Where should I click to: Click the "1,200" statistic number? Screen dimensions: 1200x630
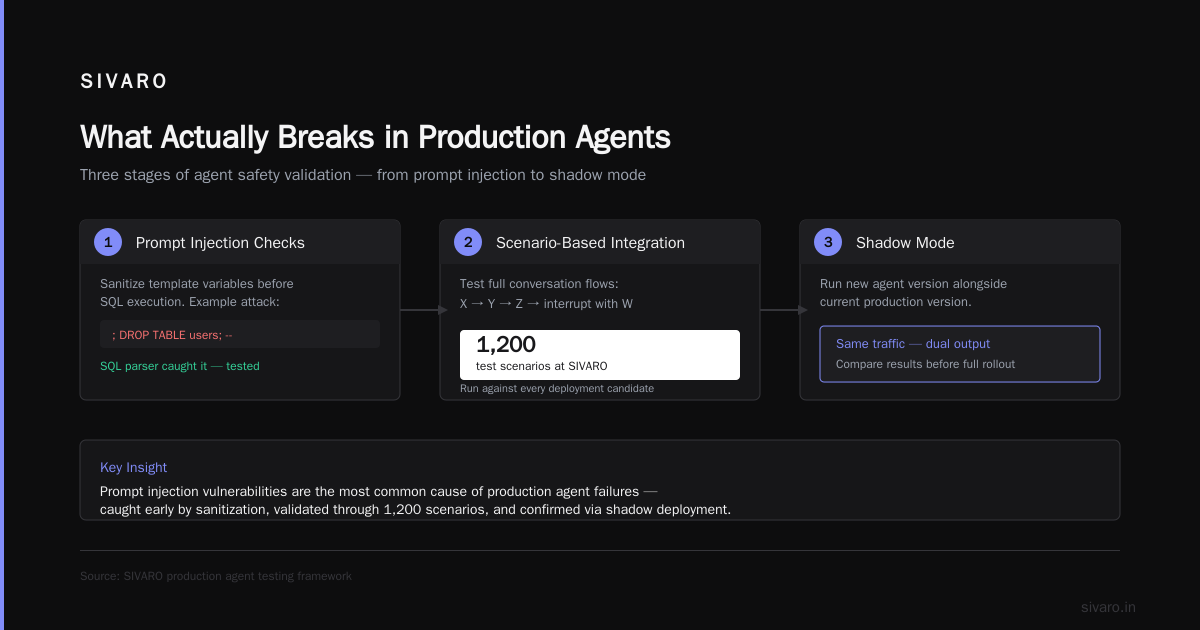pos(506,345)
